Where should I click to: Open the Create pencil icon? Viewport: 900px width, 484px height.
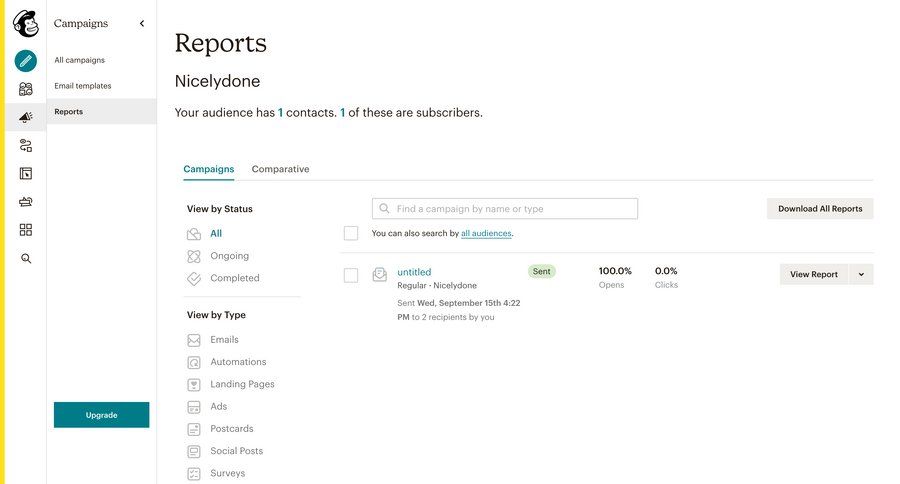click(26, 61)
